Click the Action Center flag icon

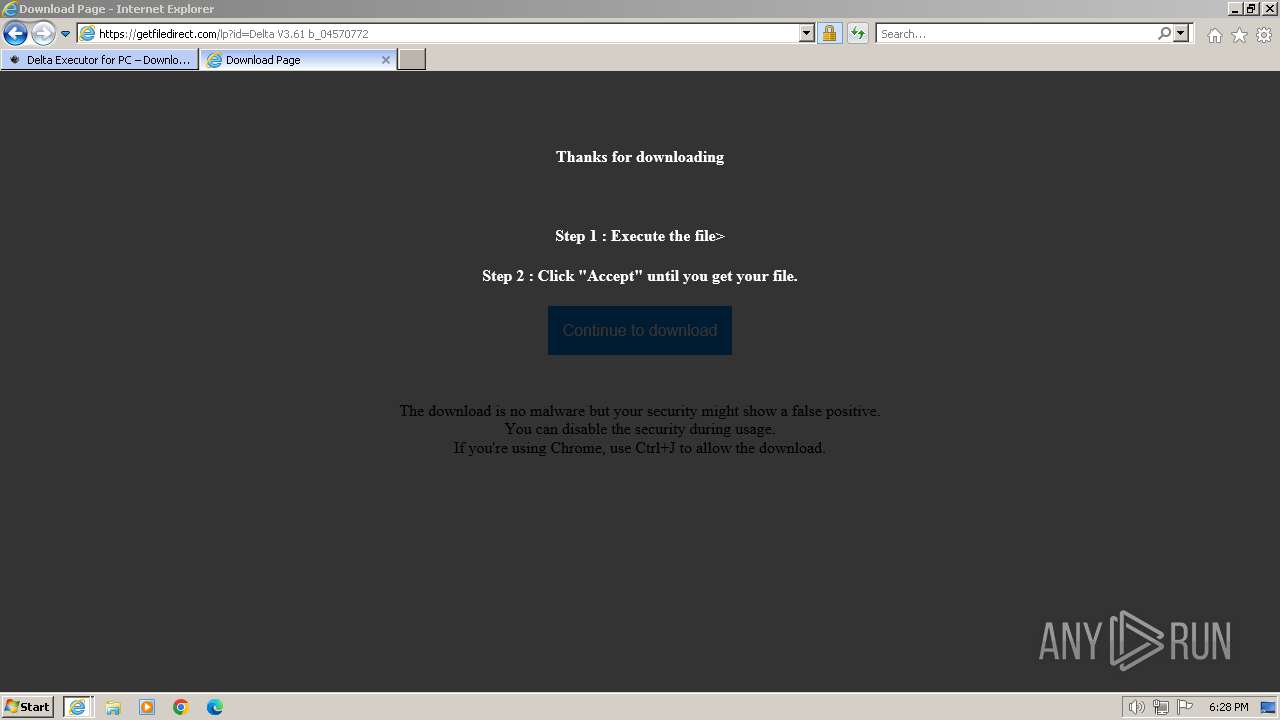[1185, 707]
